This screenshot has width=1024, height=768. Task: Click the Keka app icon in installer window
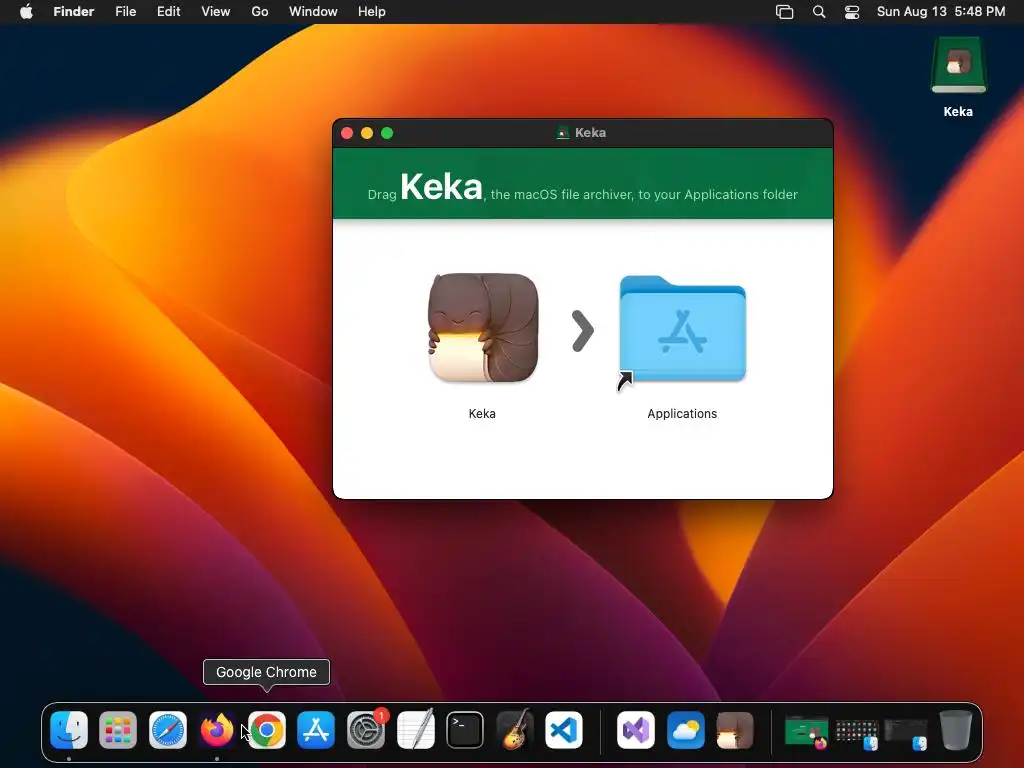tap(483, 328)
